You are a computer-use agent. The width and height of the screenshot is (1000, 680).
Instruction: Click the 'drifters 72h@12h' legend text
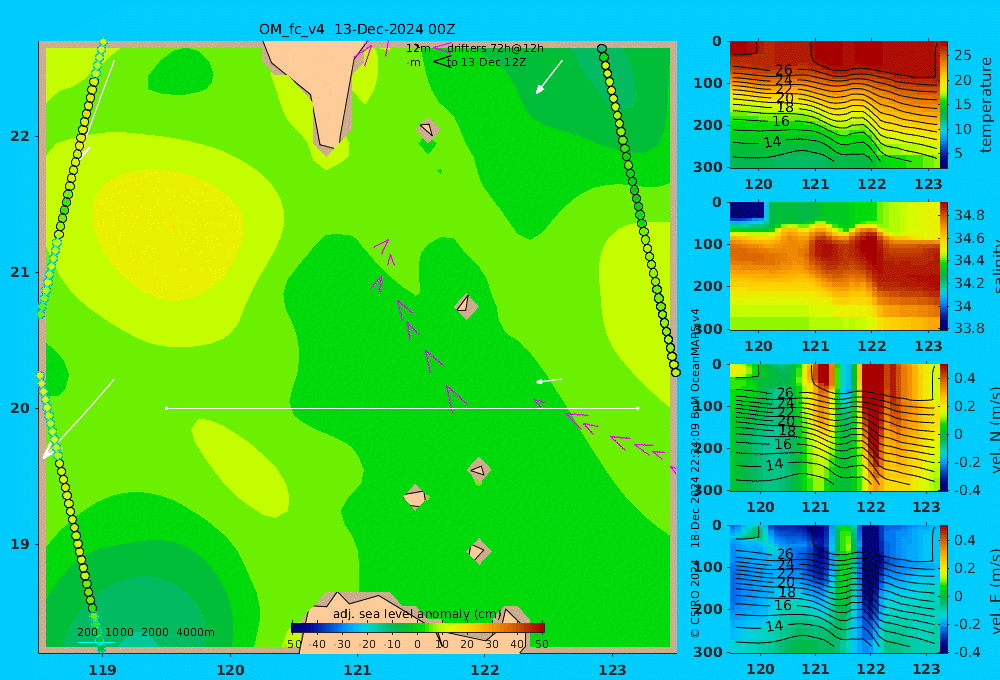(x=495, y=48)
